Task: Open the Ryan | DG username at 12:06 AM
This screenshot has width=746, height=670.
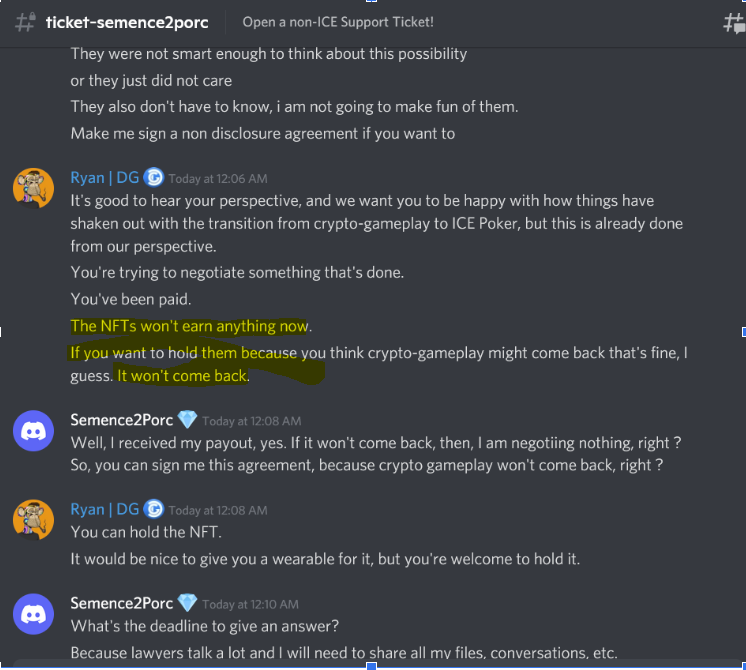Action: tap(105, 178)
